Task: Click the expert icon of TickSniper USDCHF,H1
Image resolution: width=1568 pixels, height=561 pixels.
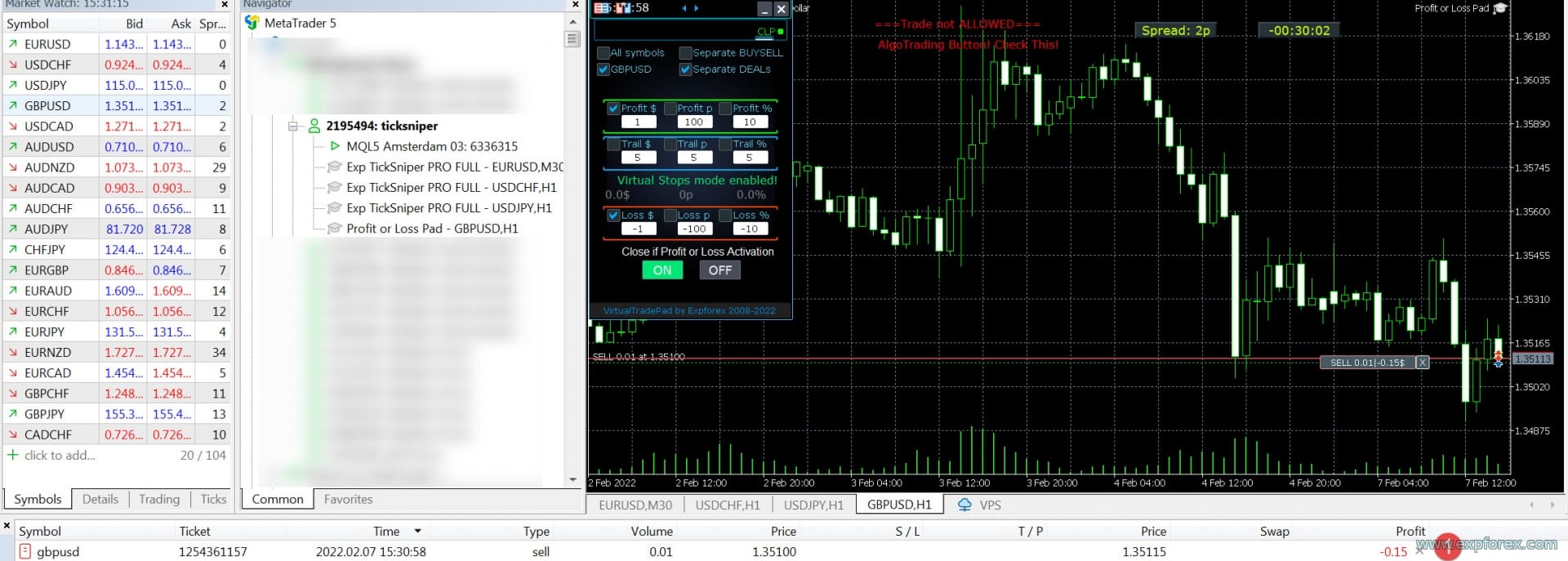Action: click(x=334, y=187)
